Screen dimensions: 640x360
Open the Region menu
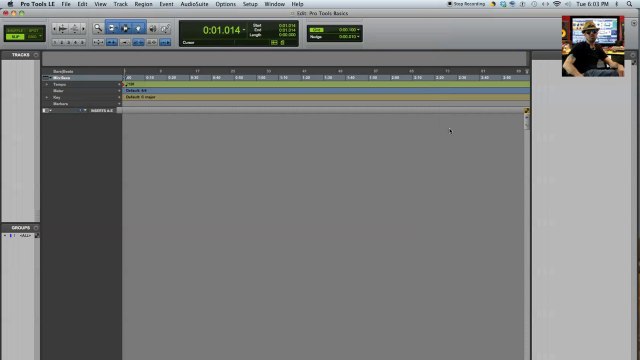click(143, 4)
